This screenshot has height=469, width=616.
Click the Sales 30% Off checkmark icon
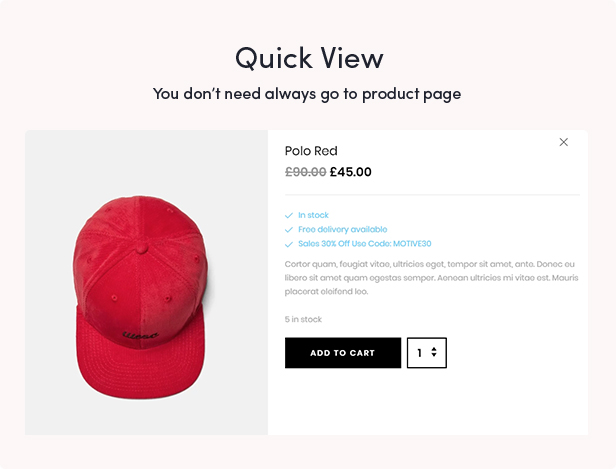289,243
